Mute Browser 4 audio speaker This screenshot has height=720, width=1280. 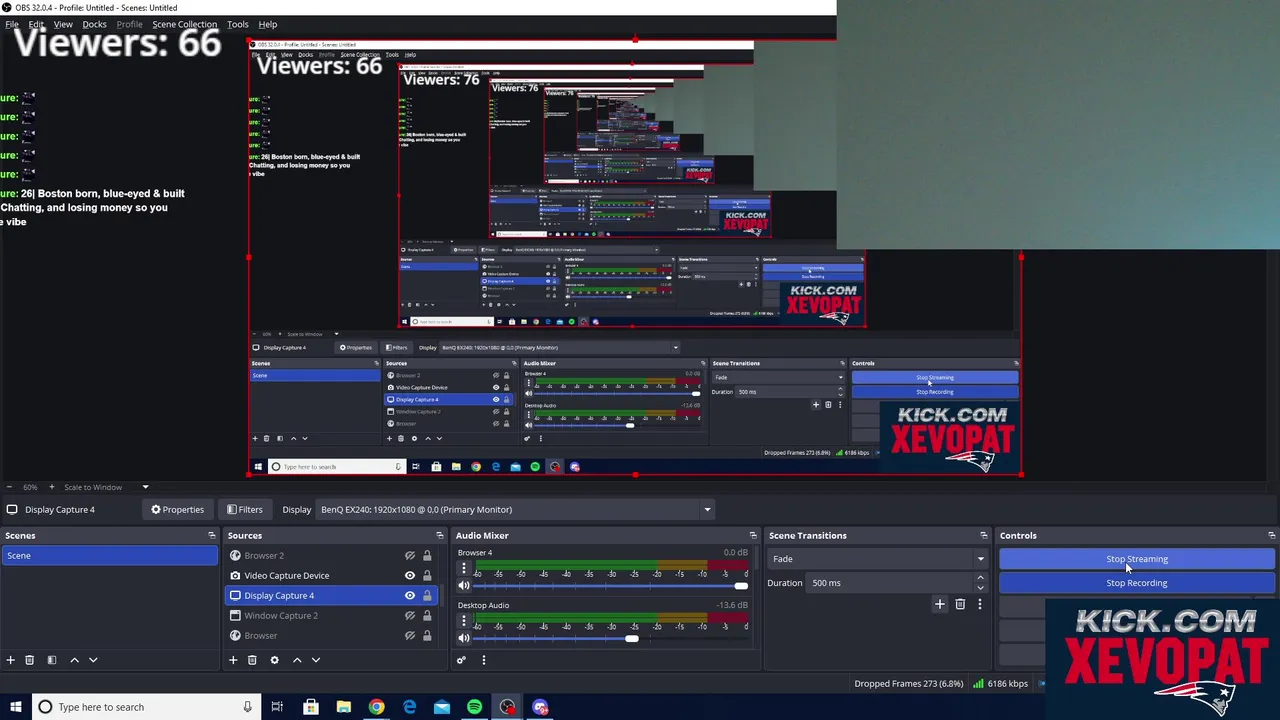tap(463, 585)
